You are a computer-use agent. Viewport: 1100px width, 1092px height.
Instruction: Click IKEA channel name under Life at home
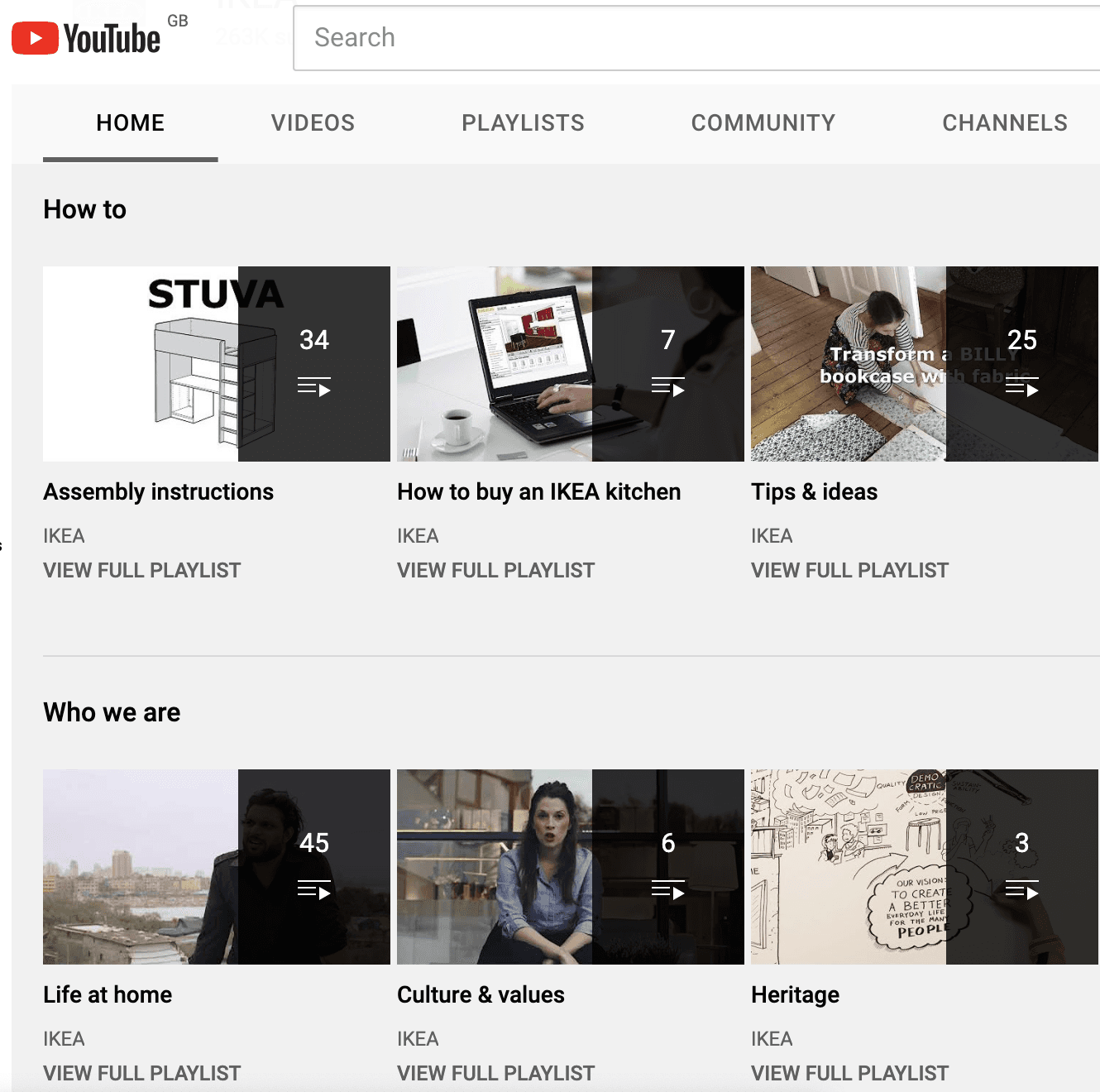tap(64, 1039)
